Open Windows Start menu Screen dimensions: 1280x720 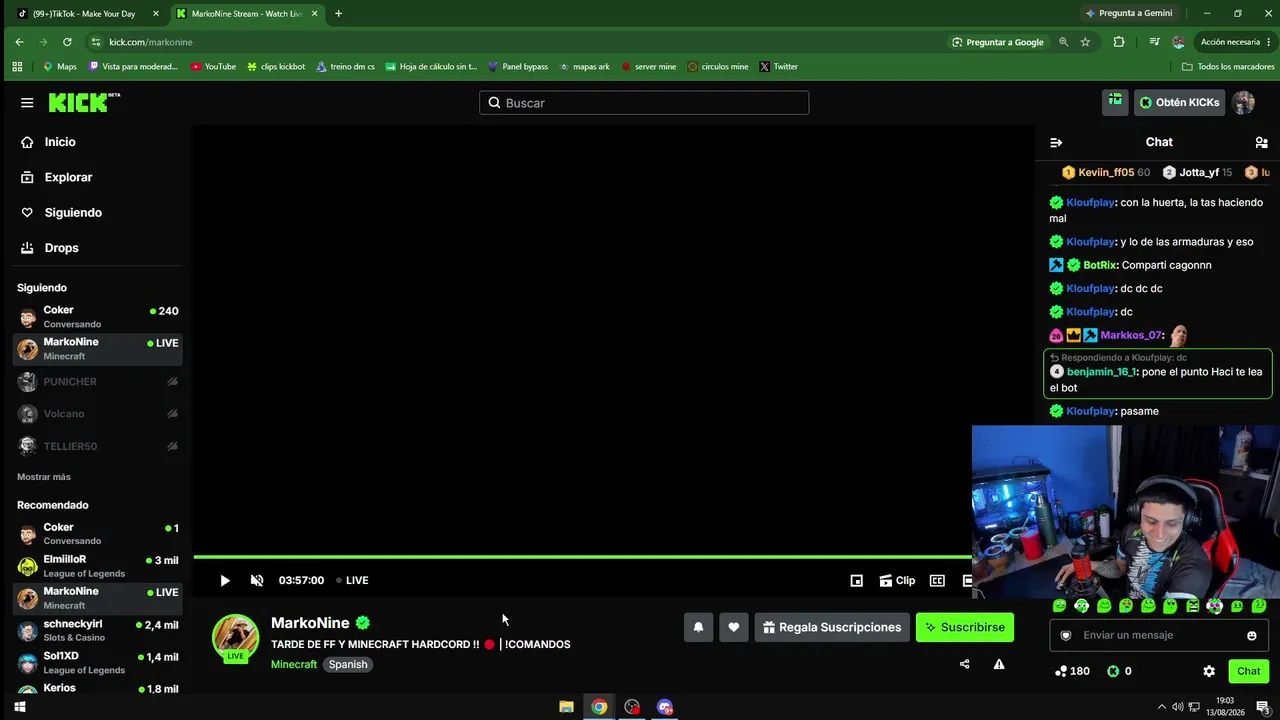19,707
